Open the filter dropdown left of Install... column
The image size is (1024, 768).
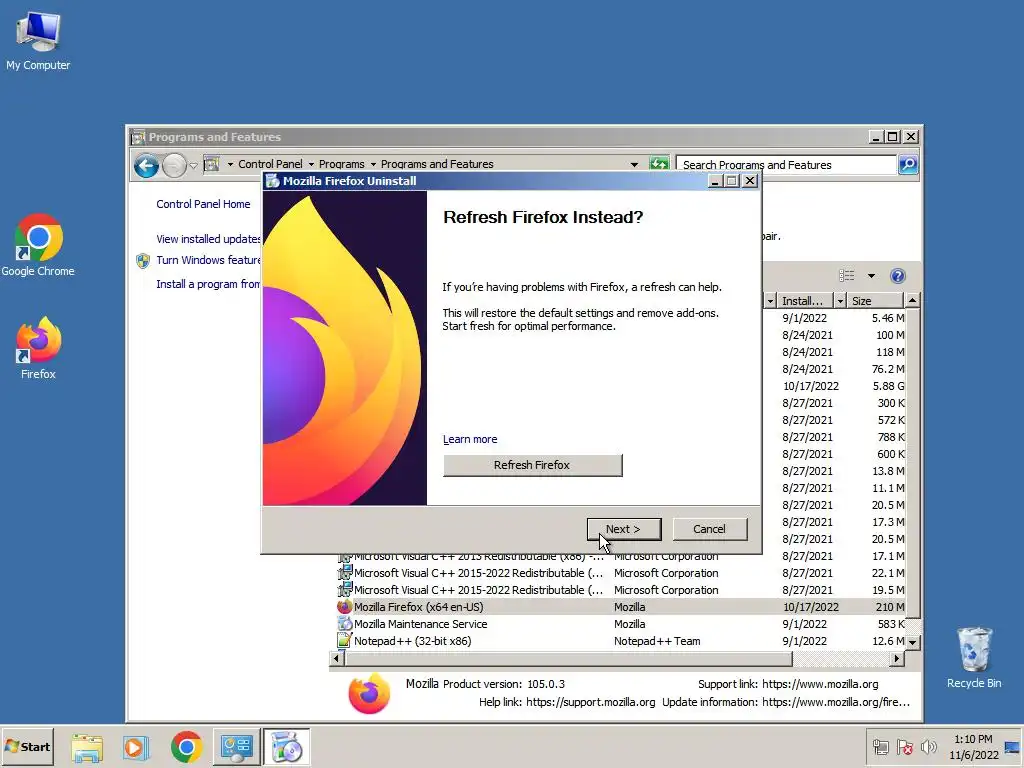coord(770,300)
